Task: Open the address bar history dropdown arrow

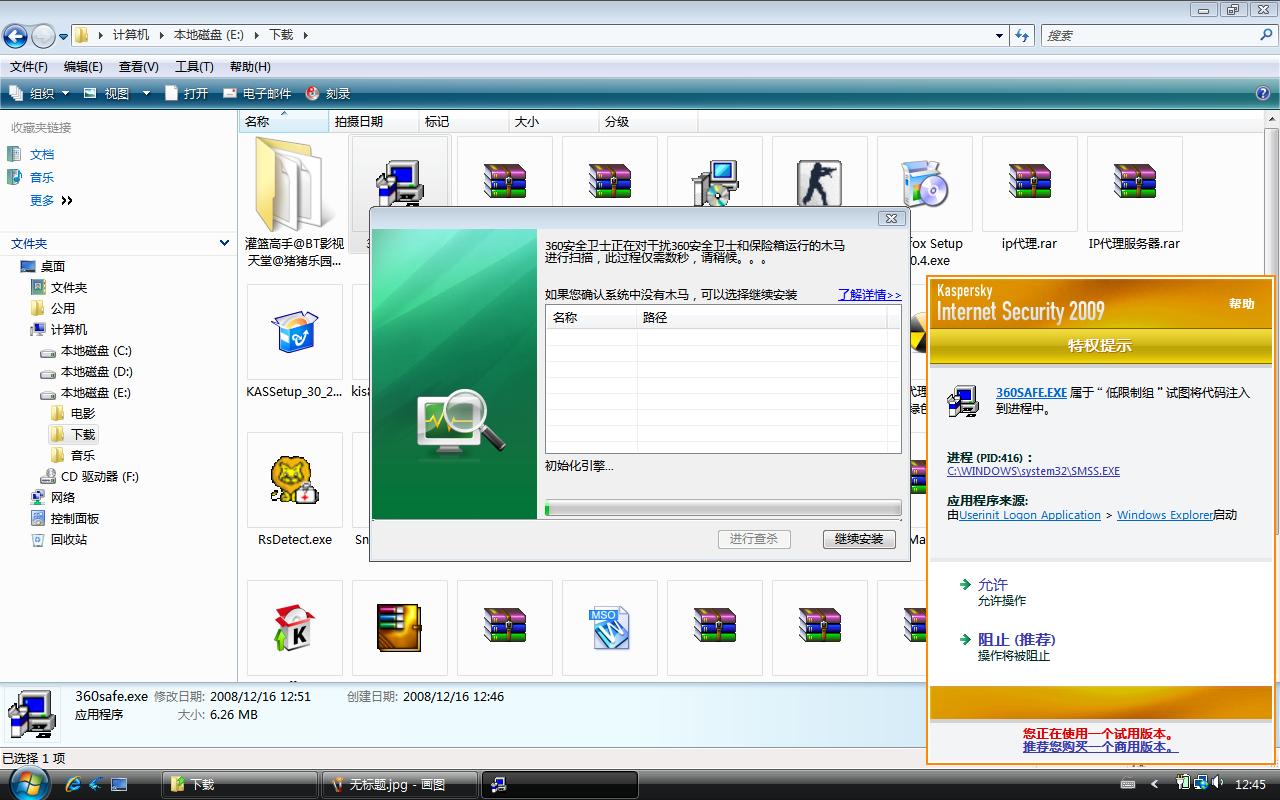Action: (x=999, y=35)
